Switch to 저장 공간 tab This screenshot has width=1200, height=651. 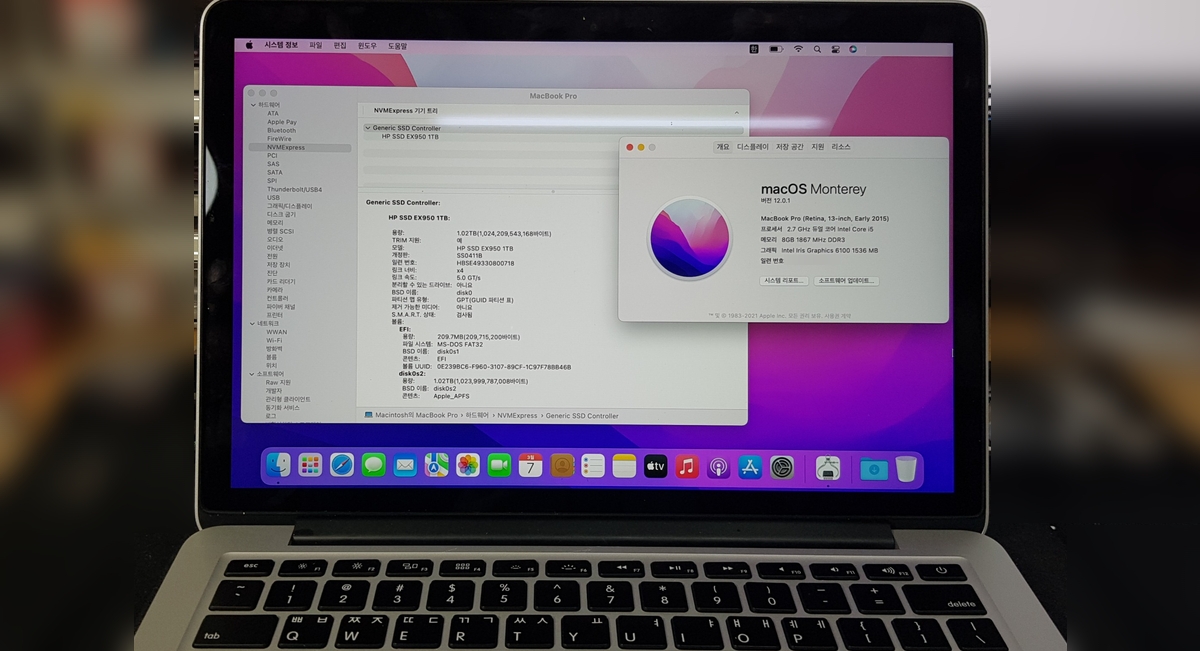(790, 147)
